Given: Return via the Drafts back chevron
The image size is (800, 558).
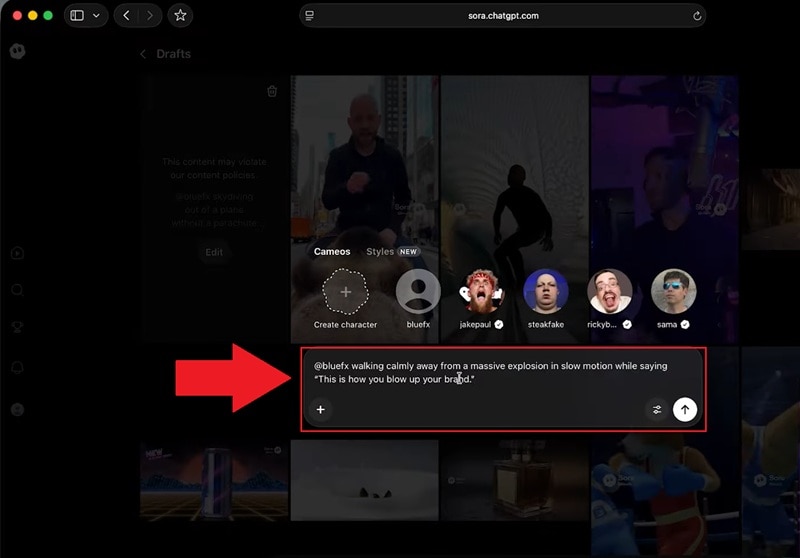Looking at the screenshot, I should pyautogui.click(x=143, y=54).
